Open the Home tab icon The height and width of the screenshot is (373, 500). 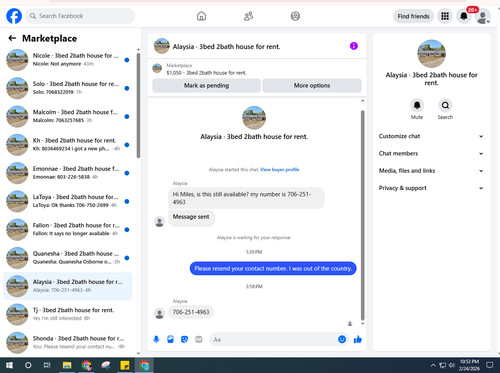[201, 16]
